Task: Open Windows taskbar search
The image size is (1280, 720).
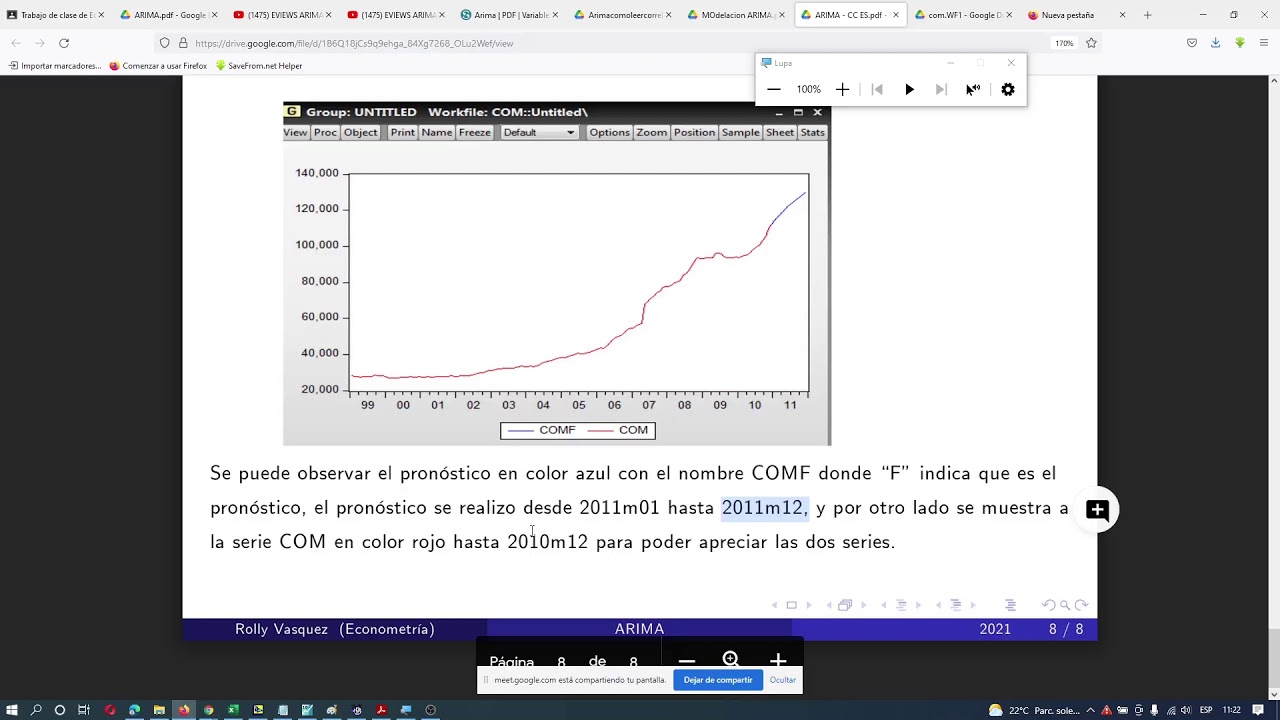Action: tap(36, 710)
